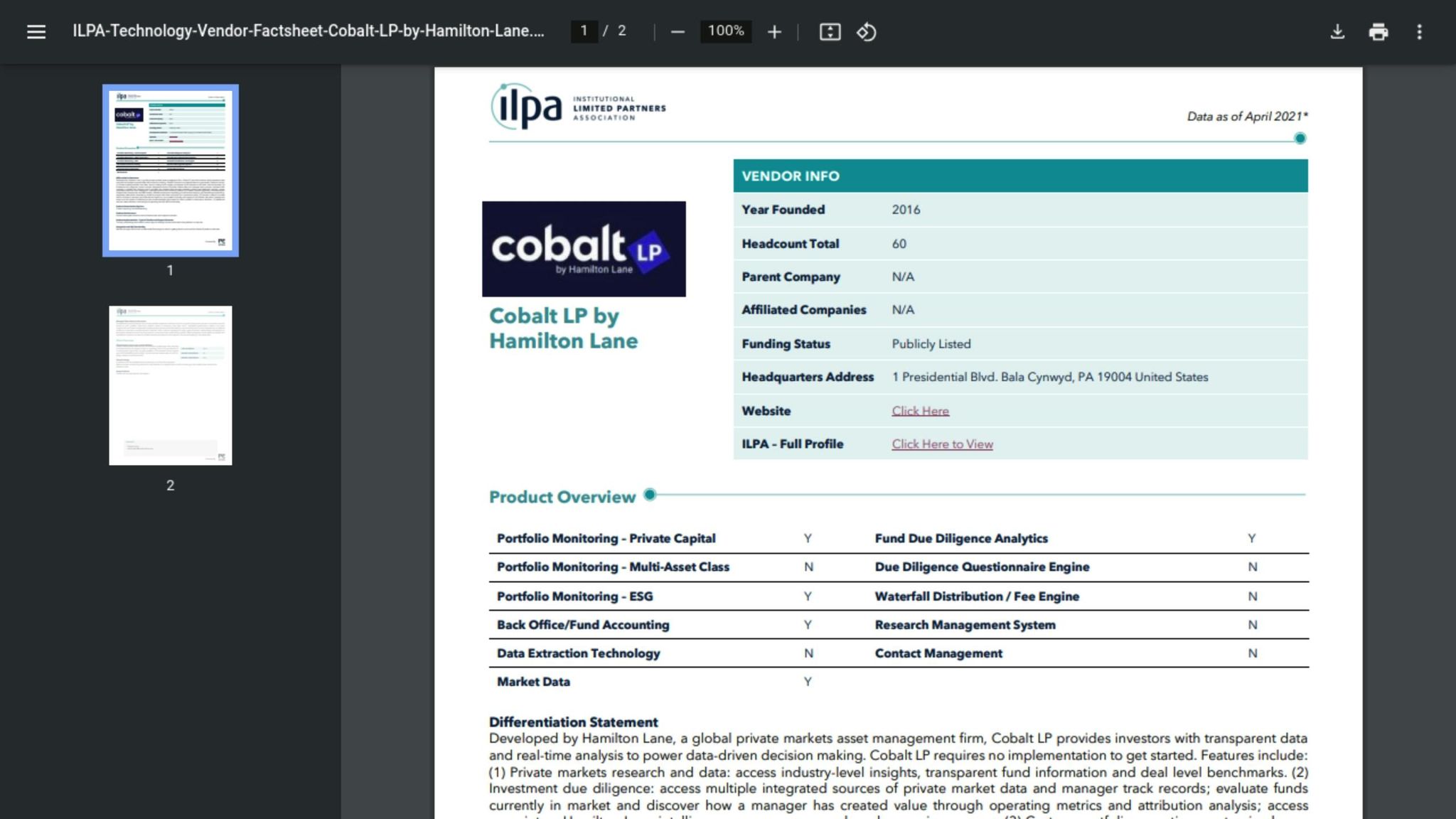Image resolution: width=1456 pixels, height=819 pixels.
Task: Click the fit to page icon
Action: pyautogui.click(x=830, y=31)
